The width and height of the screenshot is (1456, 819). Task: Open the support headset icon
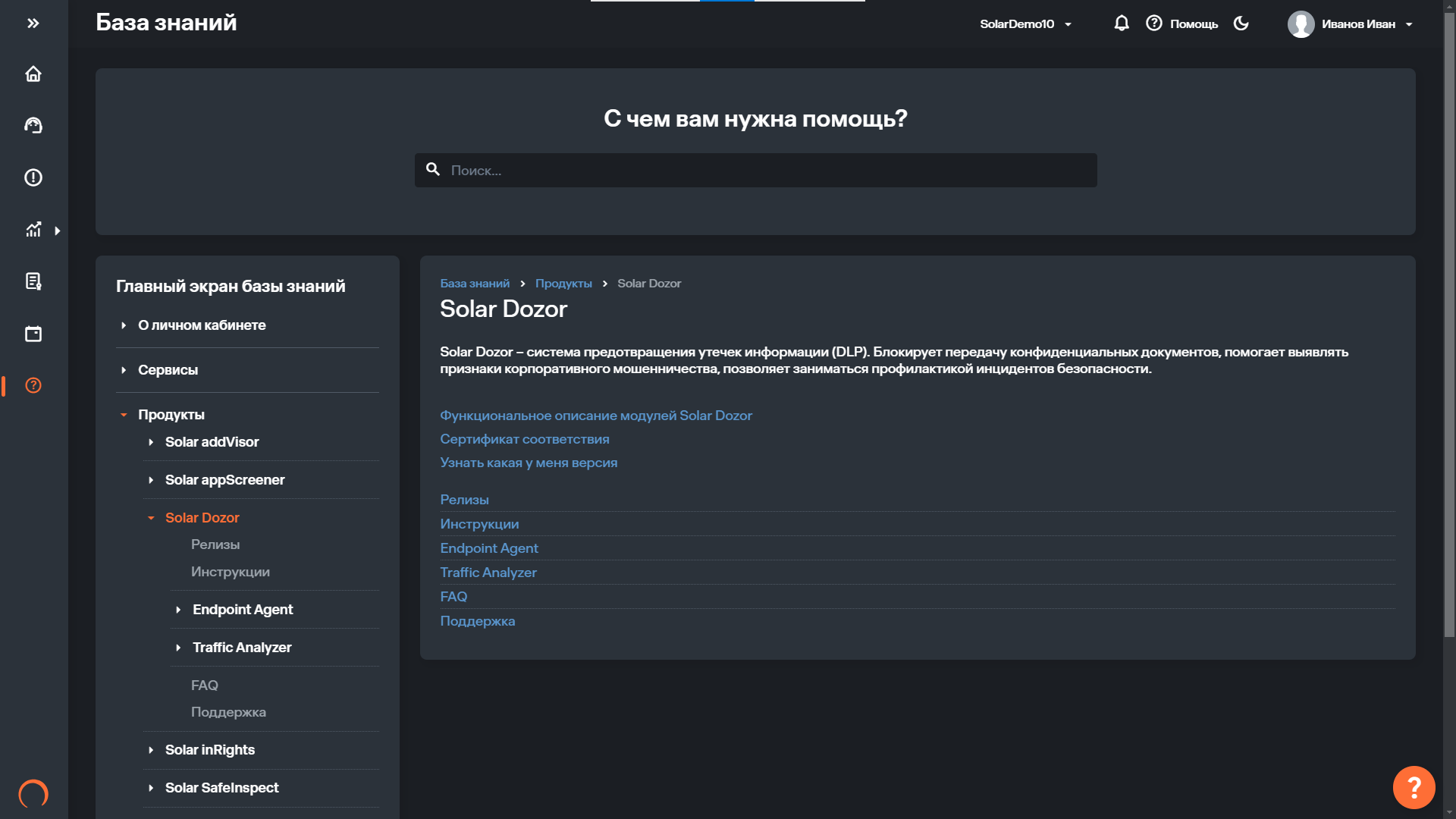pos(33,125)
